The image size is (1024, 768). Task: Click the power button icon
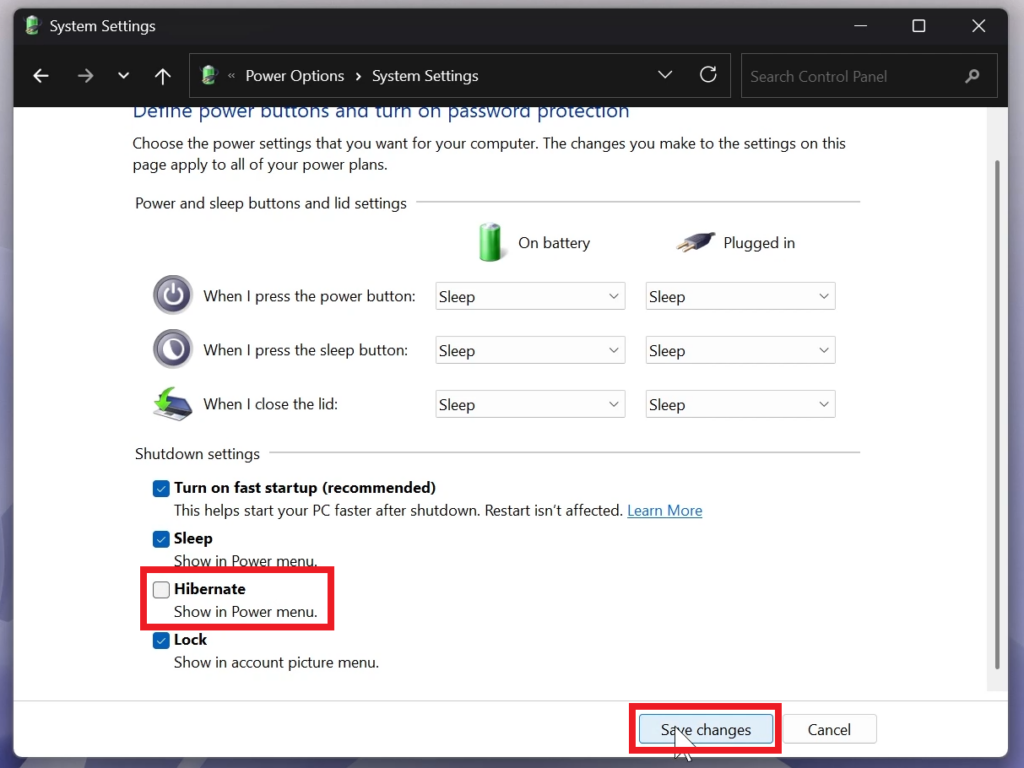[172, 296]
